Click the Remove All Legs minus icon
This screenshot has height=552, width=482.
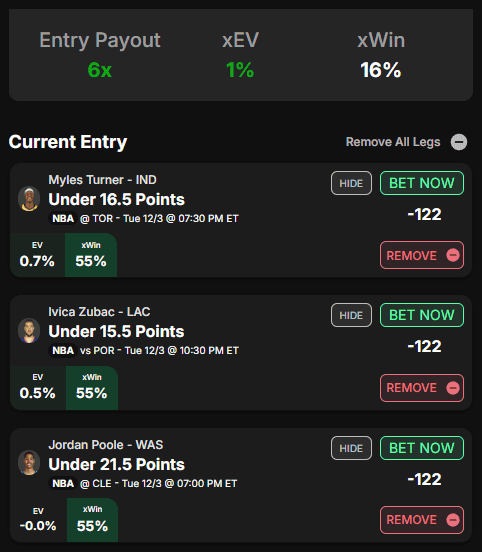click(459, 142)
